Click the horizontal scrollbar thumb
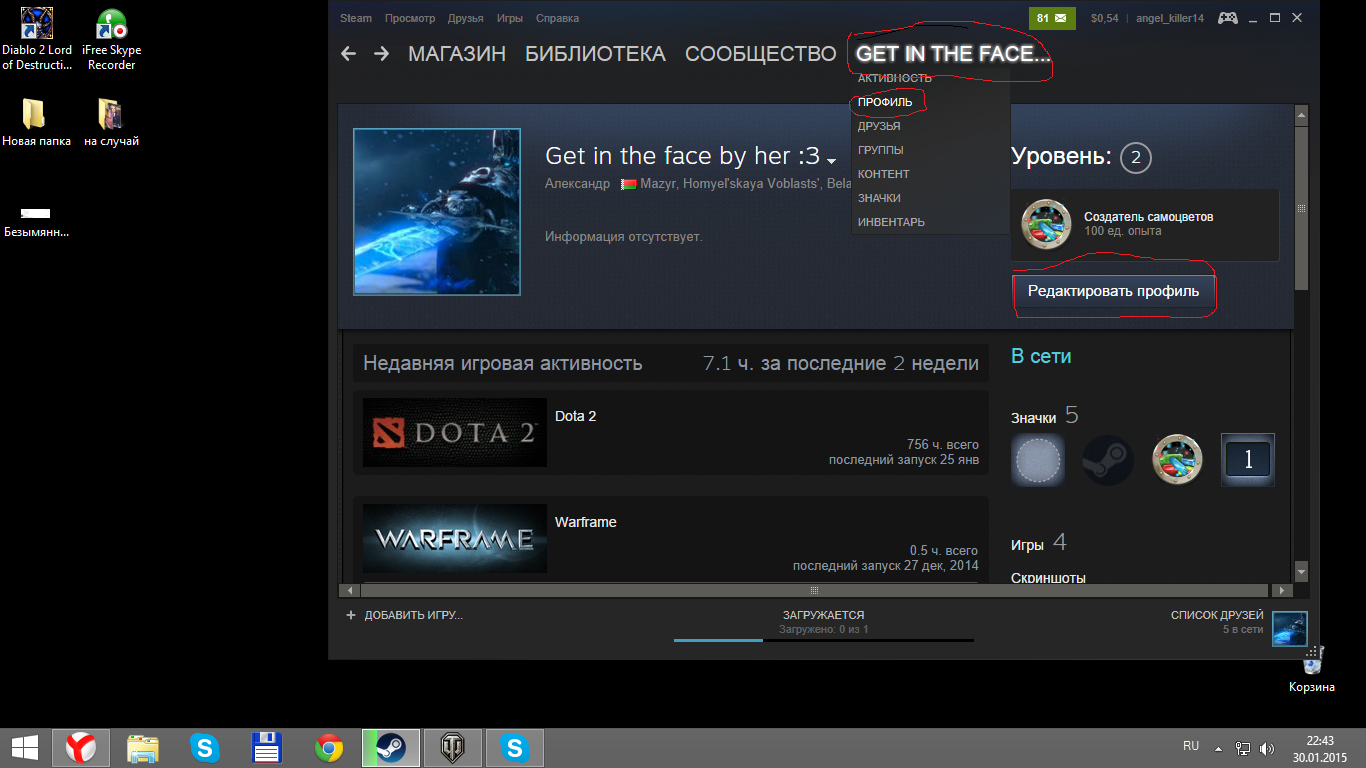The image size is (1366, 768). point(814,590)
